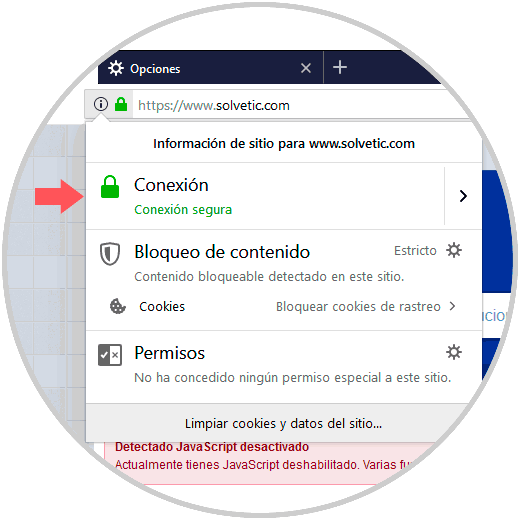Open Permisos settings gear
This screenshot has width=520, height=520.
pos(454,352)
